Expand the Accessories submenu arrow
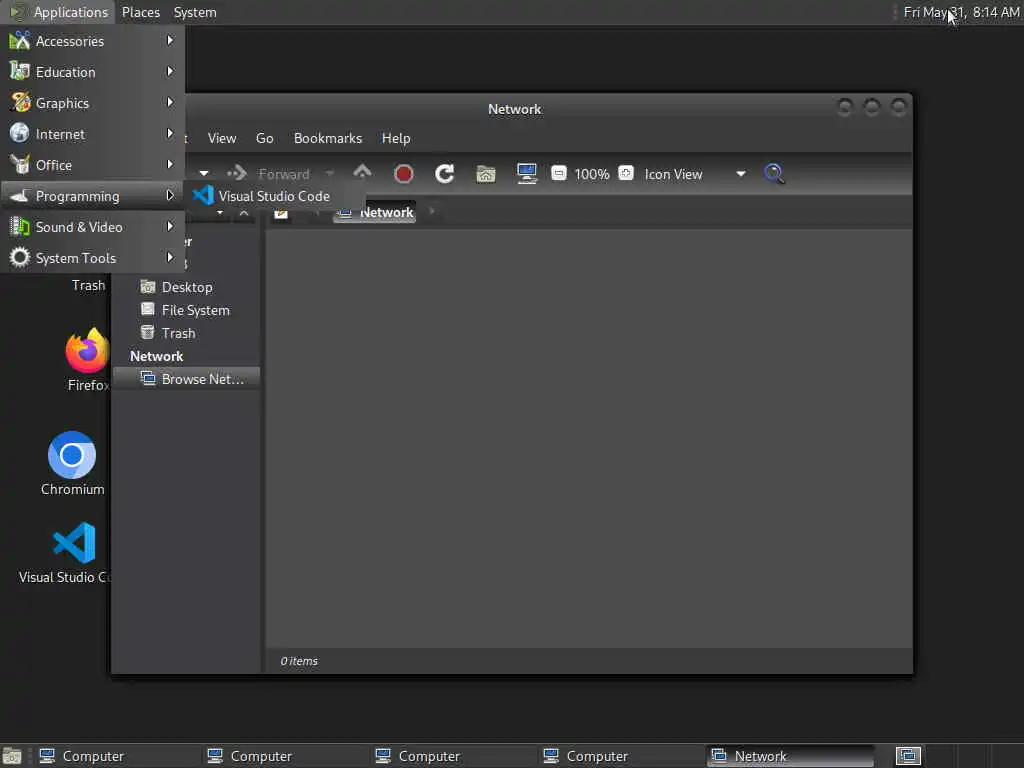The image size is (1024, 768). pyautogui.click(x=170, y=40)
